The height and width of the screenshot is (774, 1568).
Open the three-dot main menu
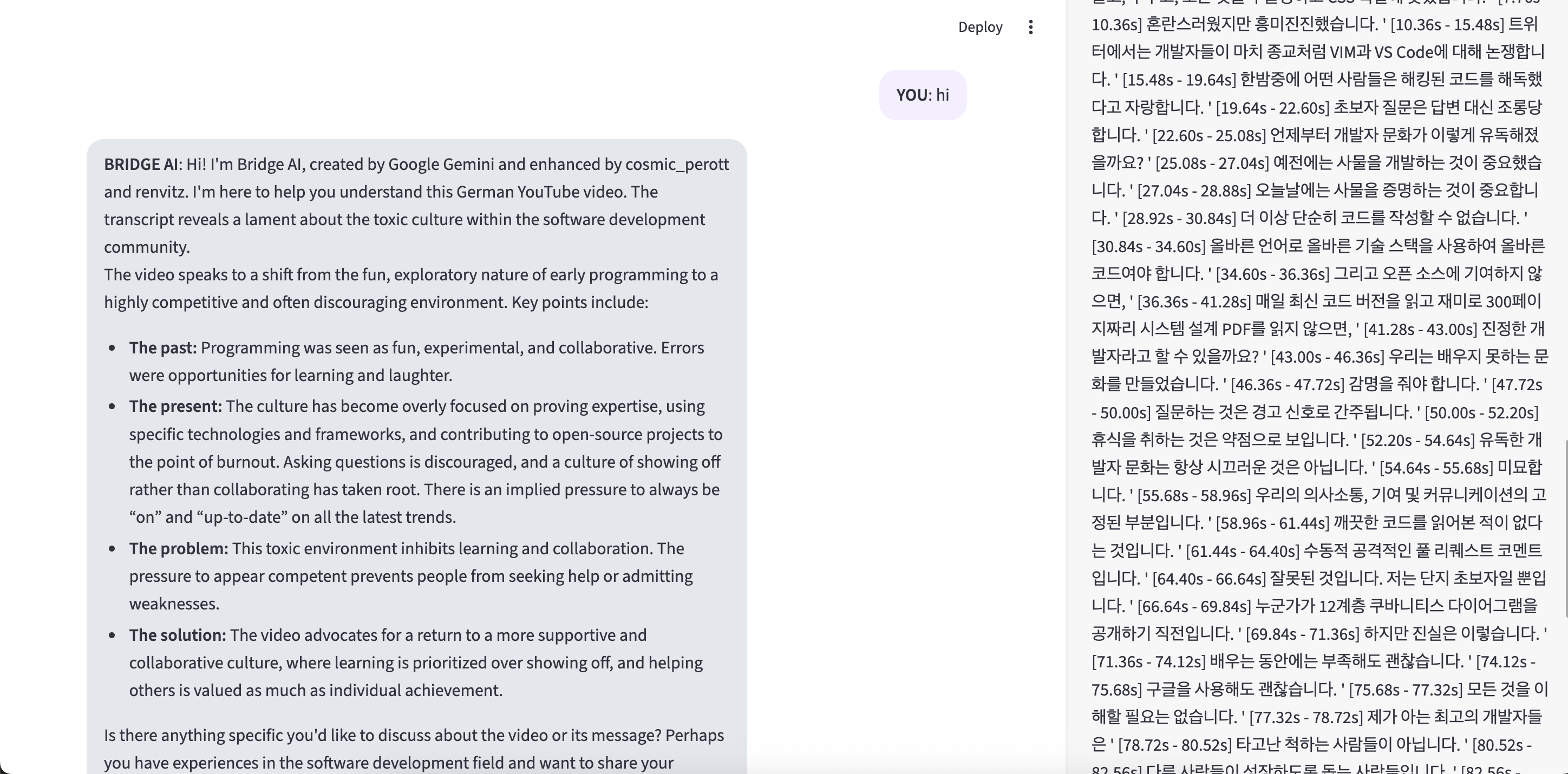1030,28
